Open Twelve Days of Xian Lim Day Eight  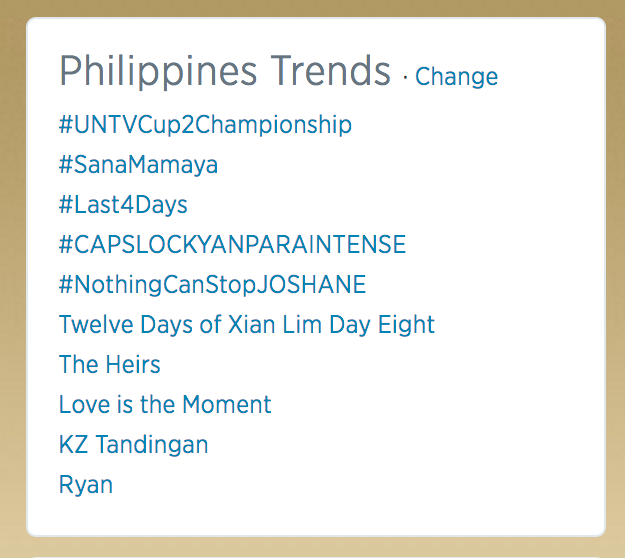point(247,325)
